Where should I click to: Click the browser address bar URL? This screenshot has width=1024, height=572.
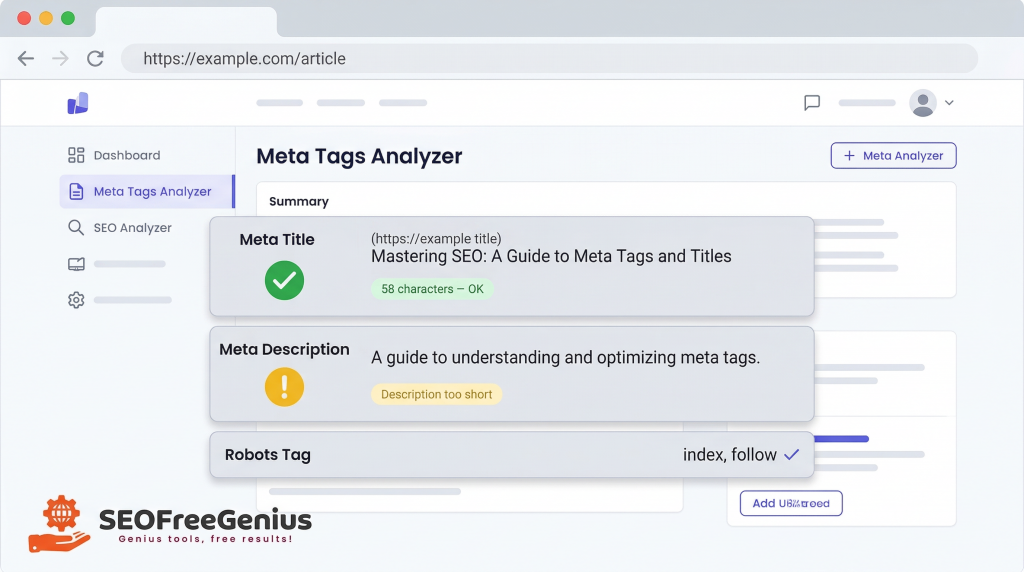pyautogui.click(x=244, y=59)
